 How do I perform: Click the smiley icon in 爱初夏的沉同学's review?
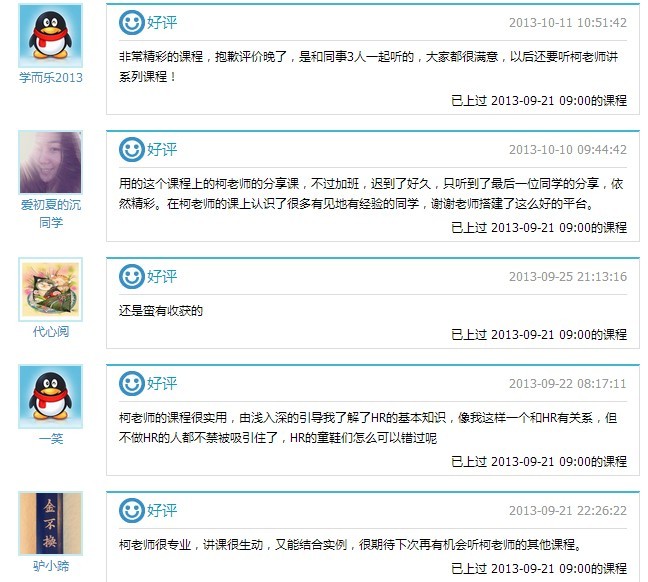131,150
